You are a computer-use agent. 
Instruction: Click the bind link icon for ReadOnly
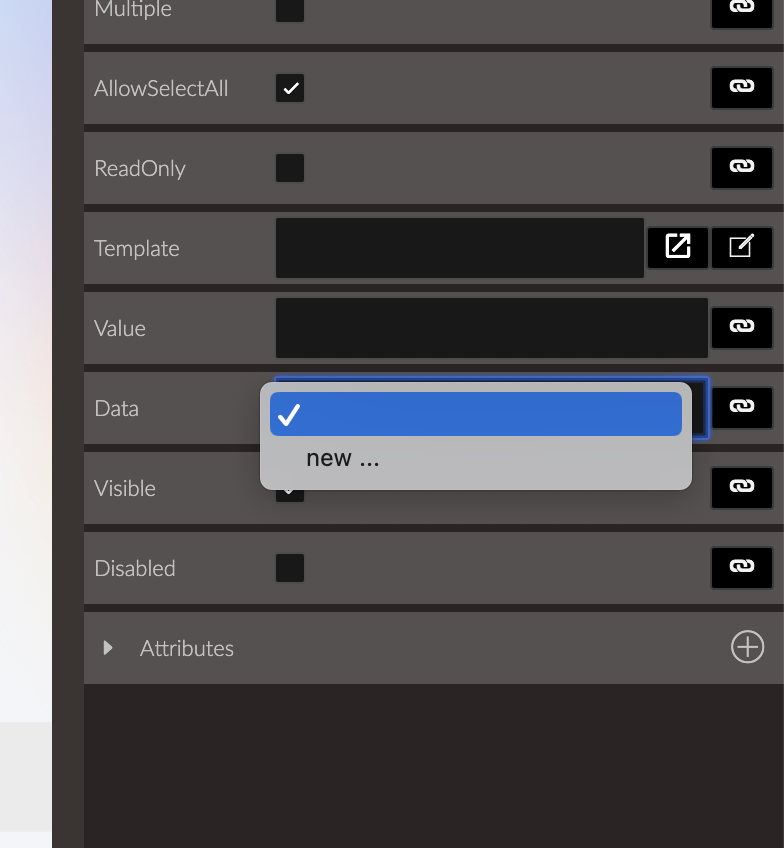pyautogui.click(x=741, y=168)
